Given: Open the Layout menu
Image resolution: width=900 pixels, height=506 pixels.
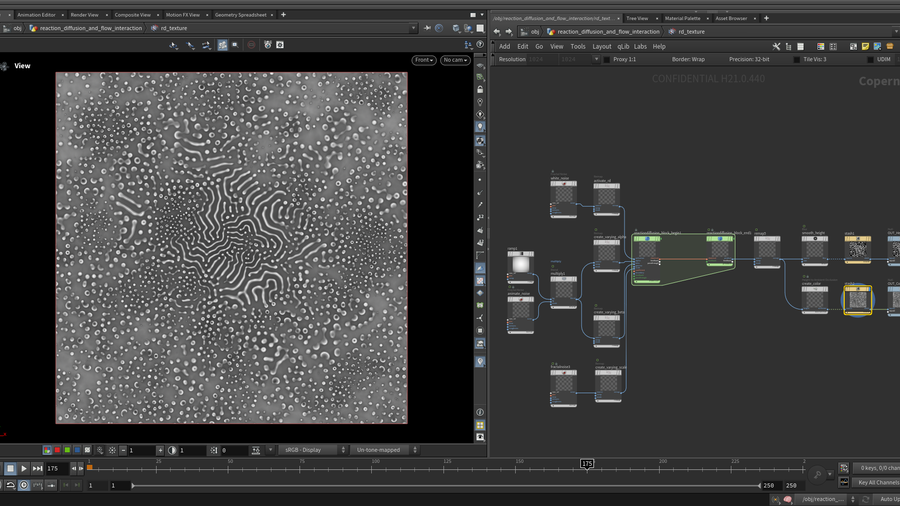Looking at the screenshot, I should click(601, 46).
